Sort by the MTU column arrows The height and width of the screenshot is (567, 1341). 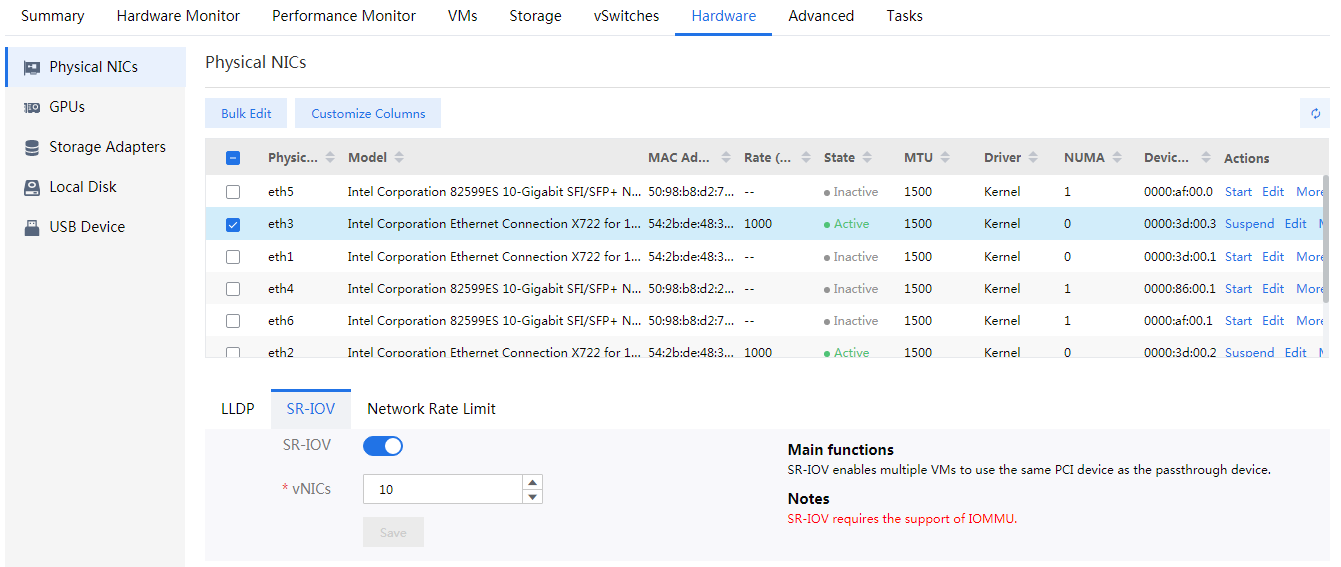coord(944,158)
